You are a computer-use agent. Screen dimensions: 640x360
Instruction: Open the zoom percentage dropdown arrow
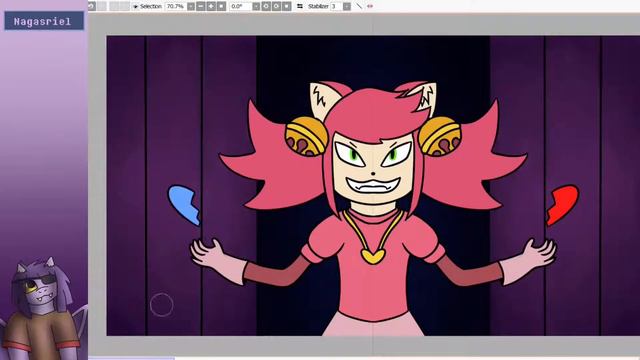click(191, 7)
